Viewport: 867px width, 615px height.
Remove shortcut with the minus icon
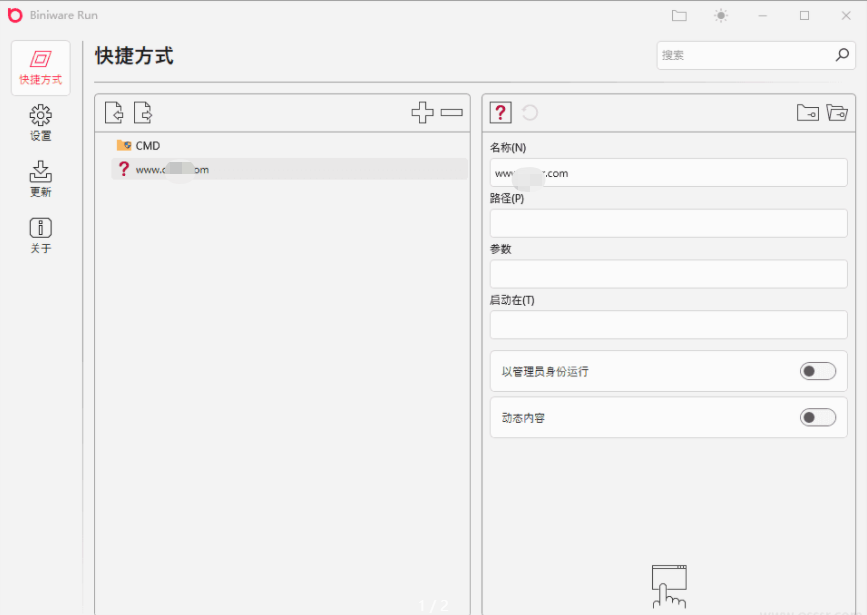[452, 113]
